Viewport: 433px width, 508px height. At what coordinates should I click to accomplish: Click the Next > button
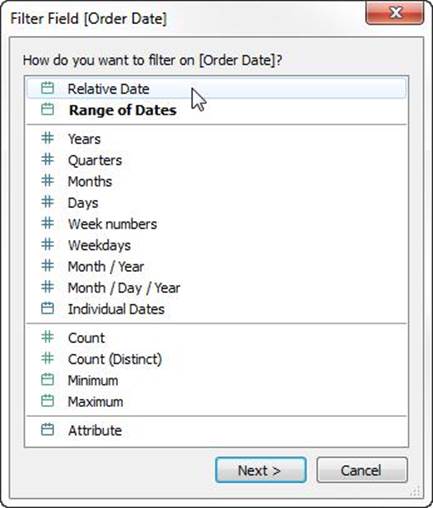[261, 470]
